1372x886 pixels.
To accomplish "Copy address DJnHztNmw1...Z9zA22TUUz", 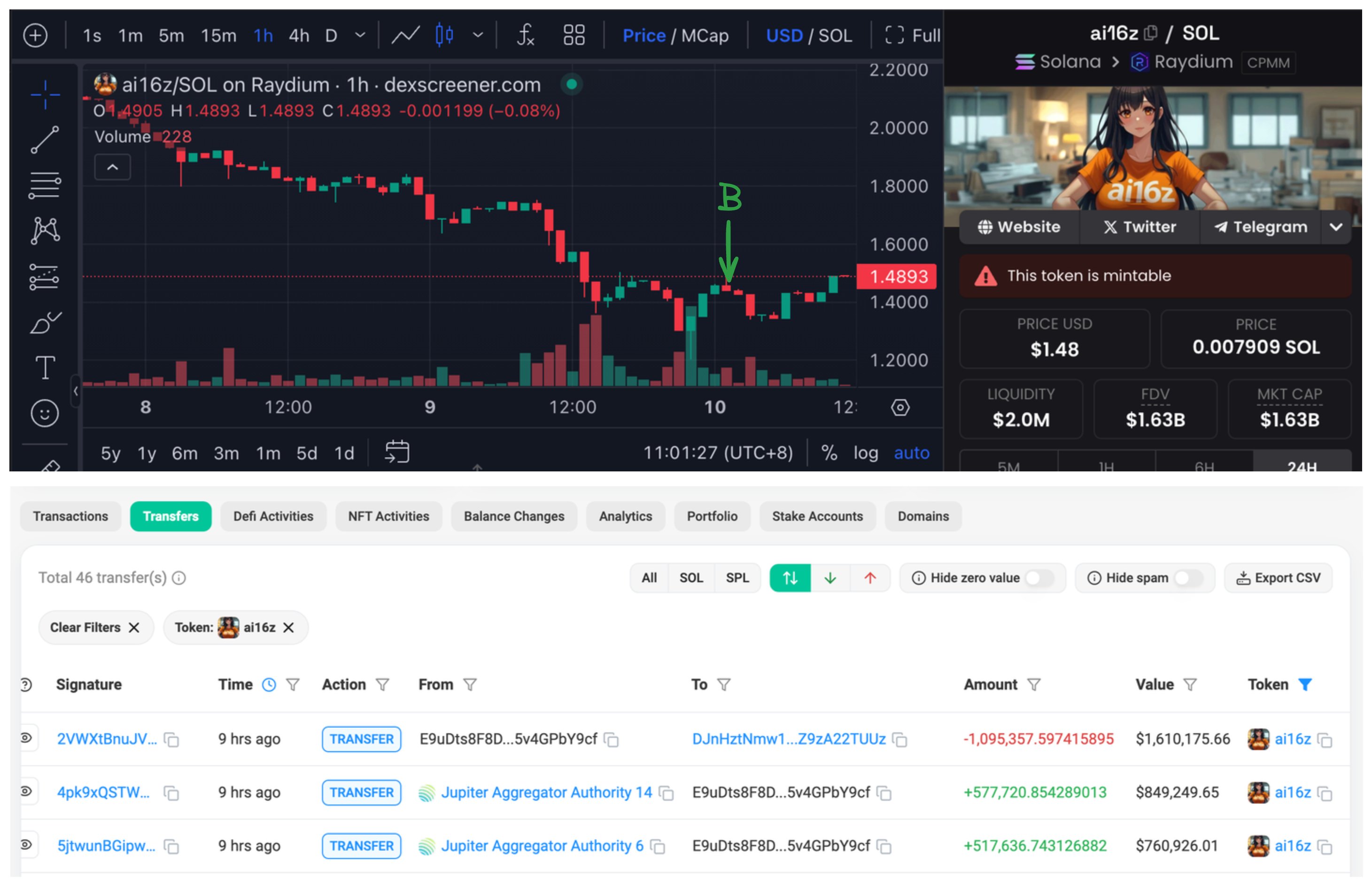I will pos(899,740).
